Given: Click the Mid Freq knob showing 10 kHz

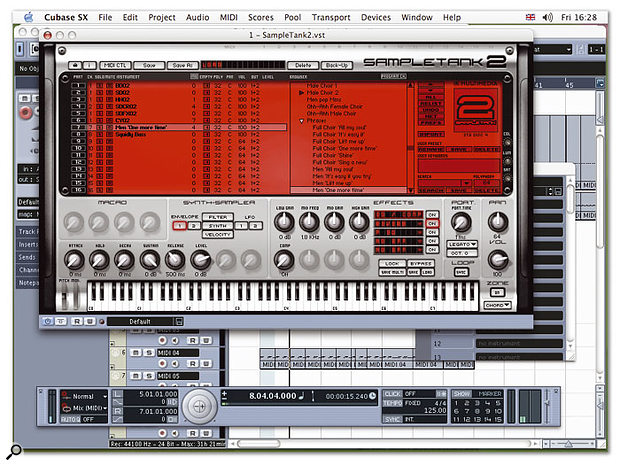Looking at the screenshot, I should tap(309, 222).
